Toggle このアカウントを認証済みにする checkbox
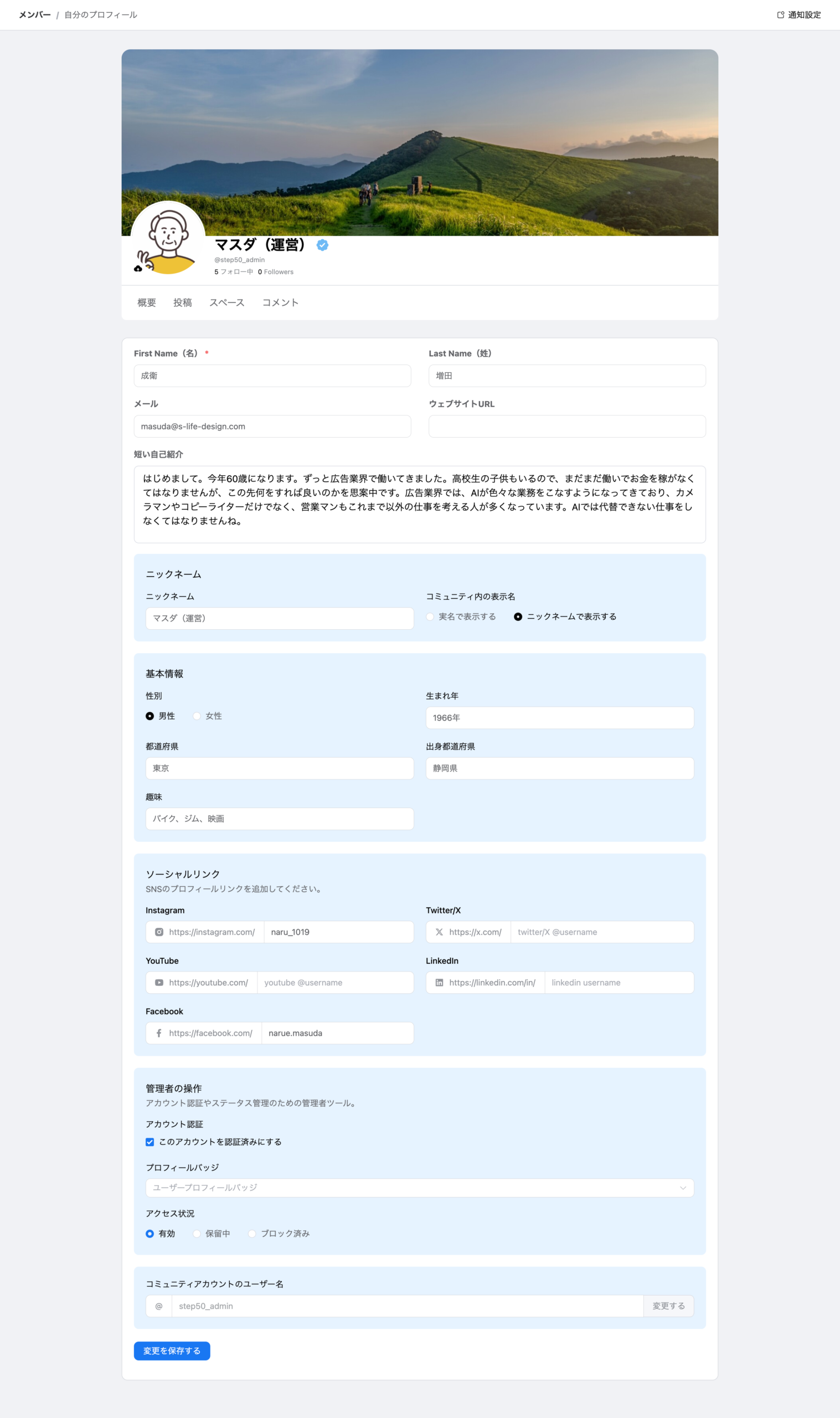 coord(150,1141)
